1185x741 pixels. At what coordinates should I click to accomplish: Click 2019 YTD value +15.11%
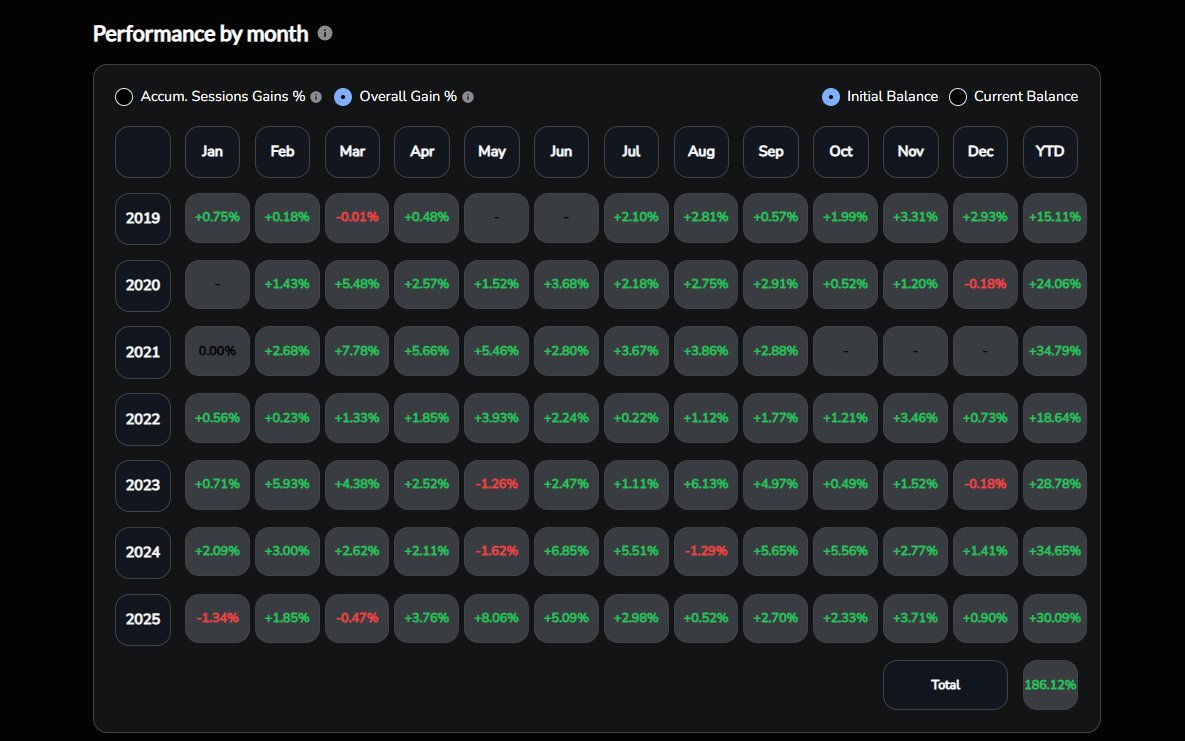click(x=1055, y=218)
